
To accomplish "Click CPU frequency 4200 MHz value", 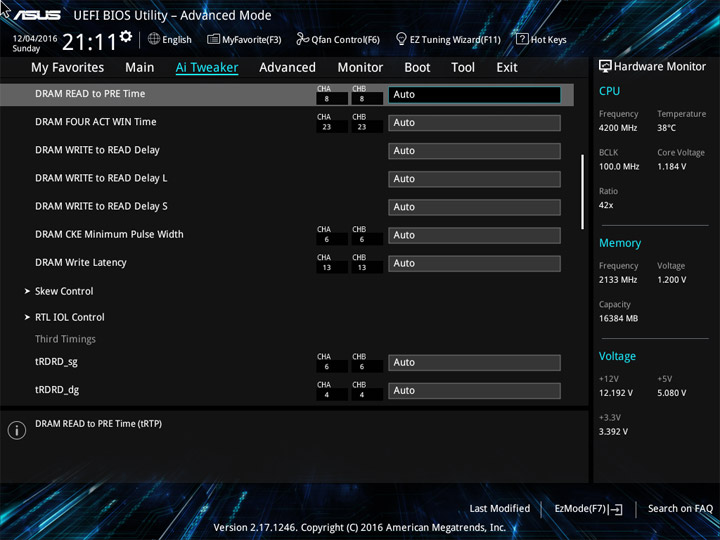I will click(618, 128).
